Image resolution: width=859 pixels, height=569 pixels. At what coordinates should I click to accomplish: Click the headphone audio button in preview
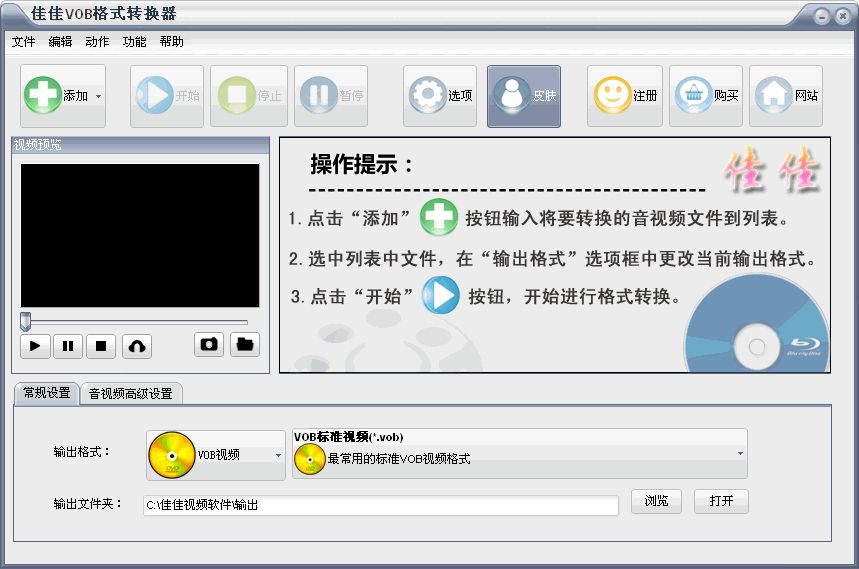tap(137, 346)
